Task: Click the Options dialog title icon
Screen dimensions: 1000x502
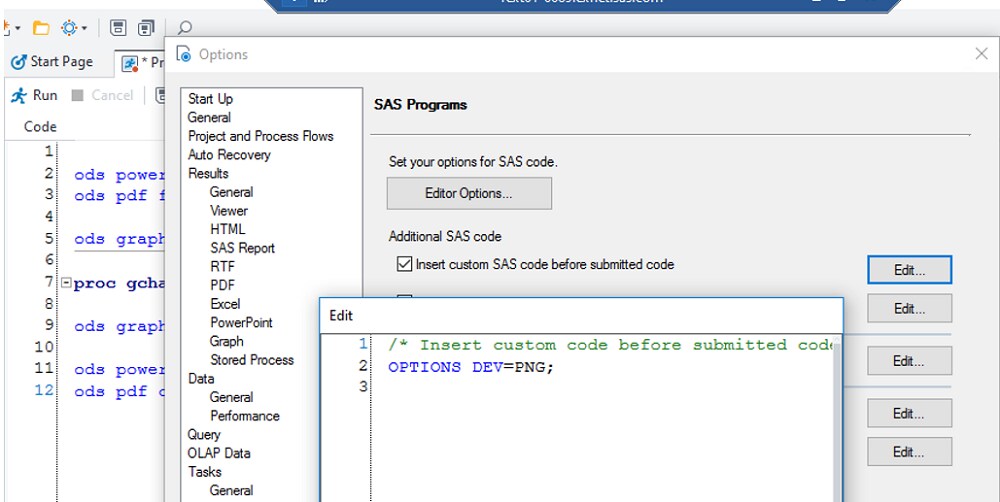Action: coord(184,54)
